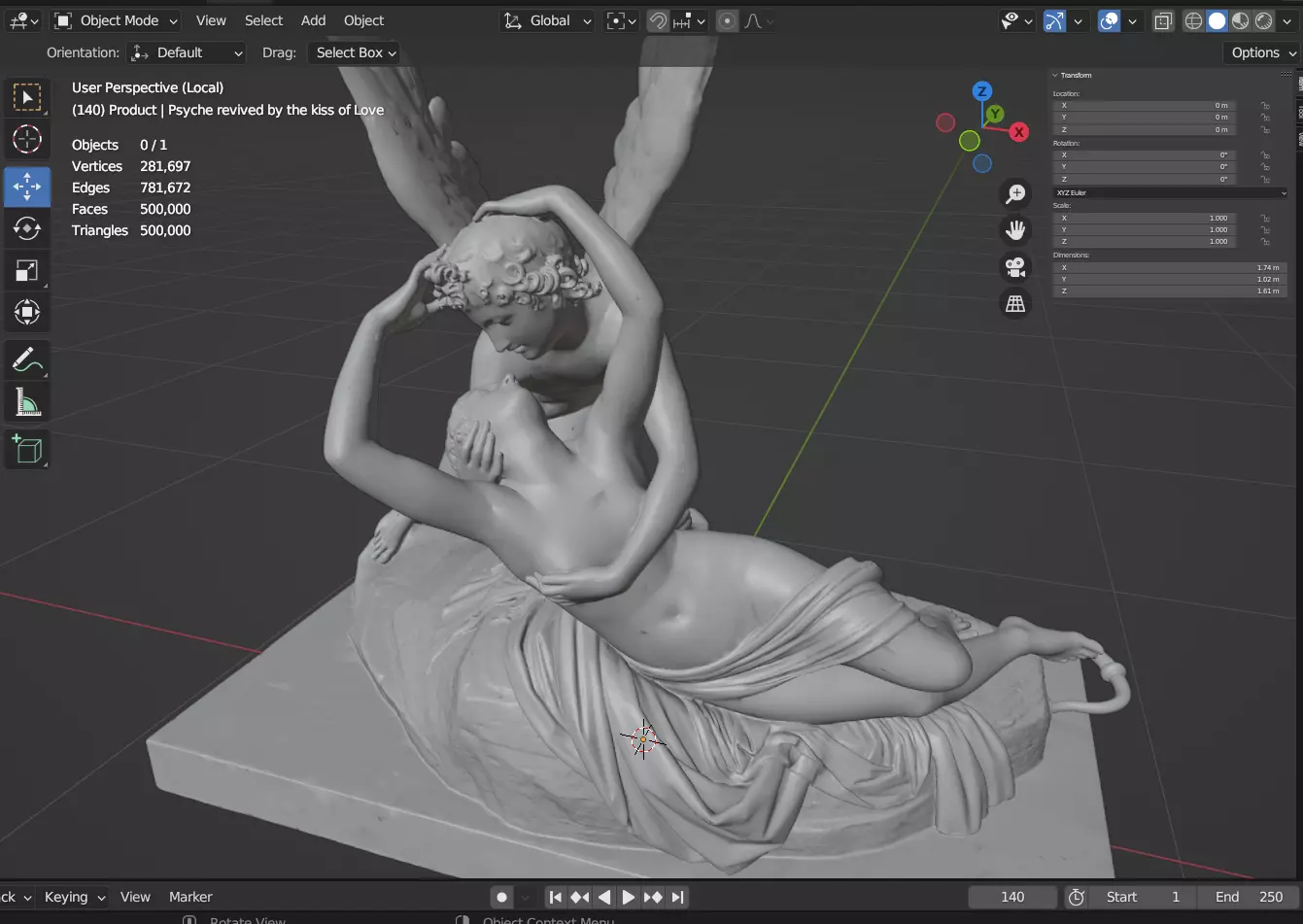1303x924 pixels.
Task: Select the Select Box tool
Action: (27, 97)
